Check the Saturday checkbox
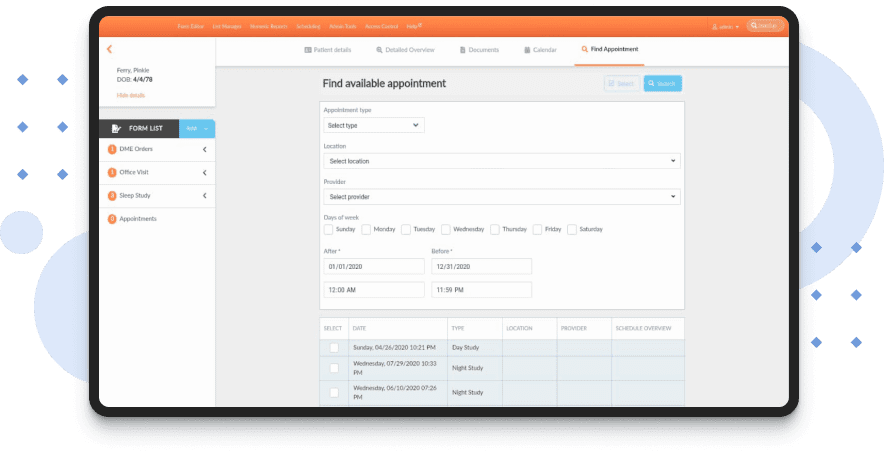This screenshot has width=884, height=454. (572, 230)
